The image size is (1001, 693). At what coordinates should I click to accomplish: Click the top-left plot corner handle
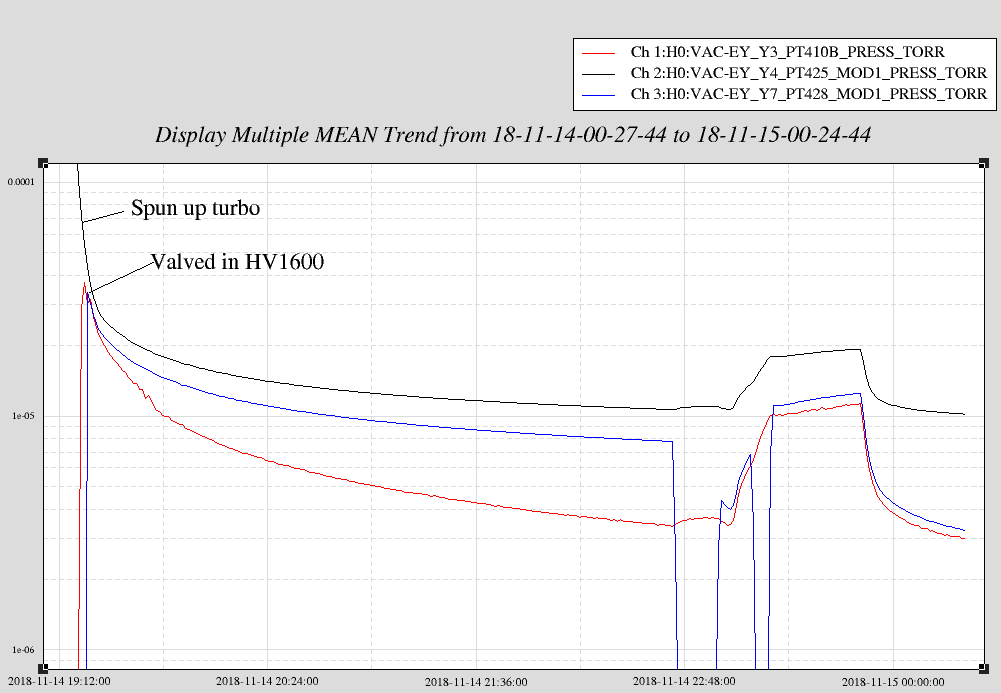[x=43, y=163]
